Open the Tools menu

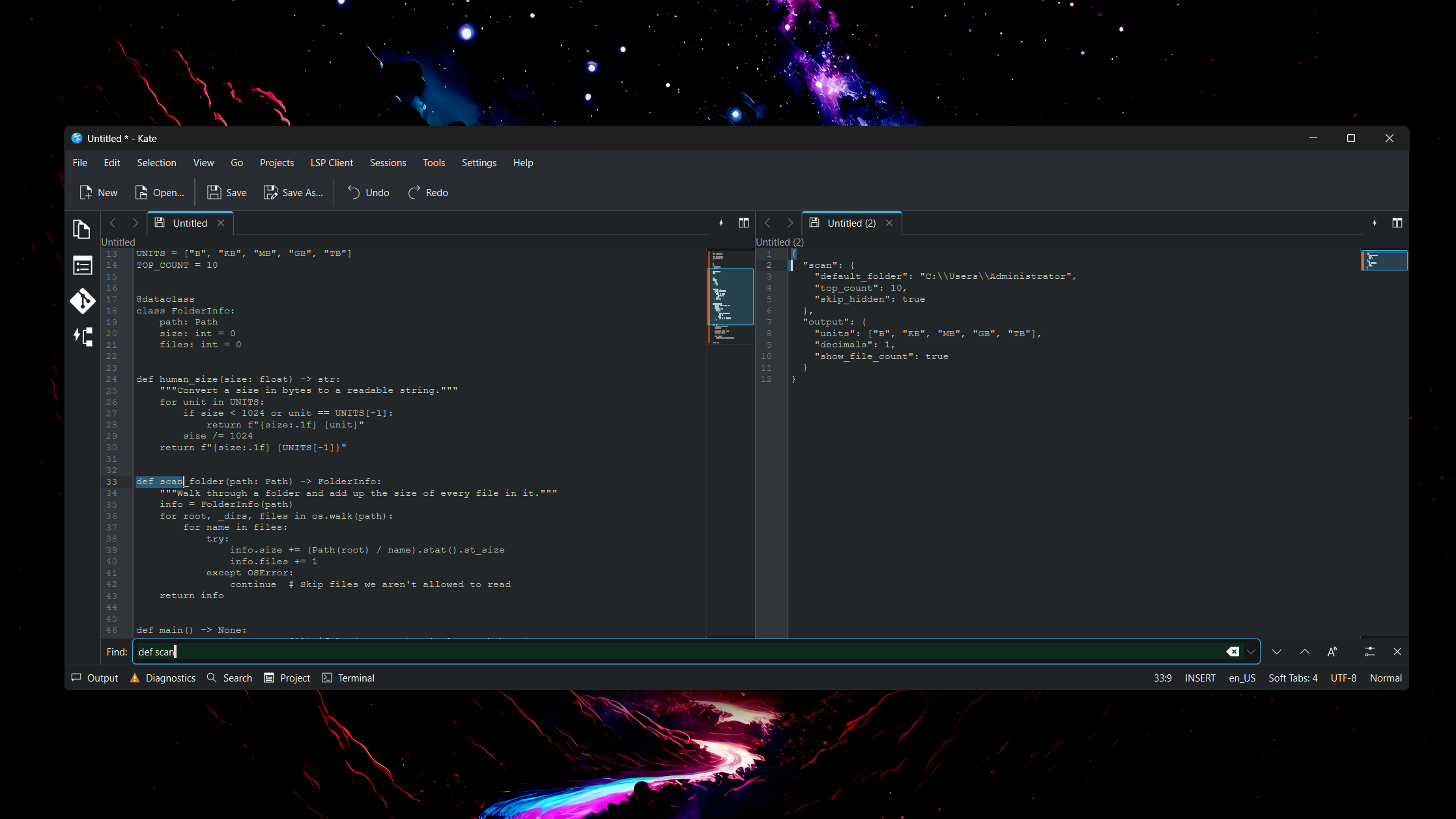click(434, 163)
